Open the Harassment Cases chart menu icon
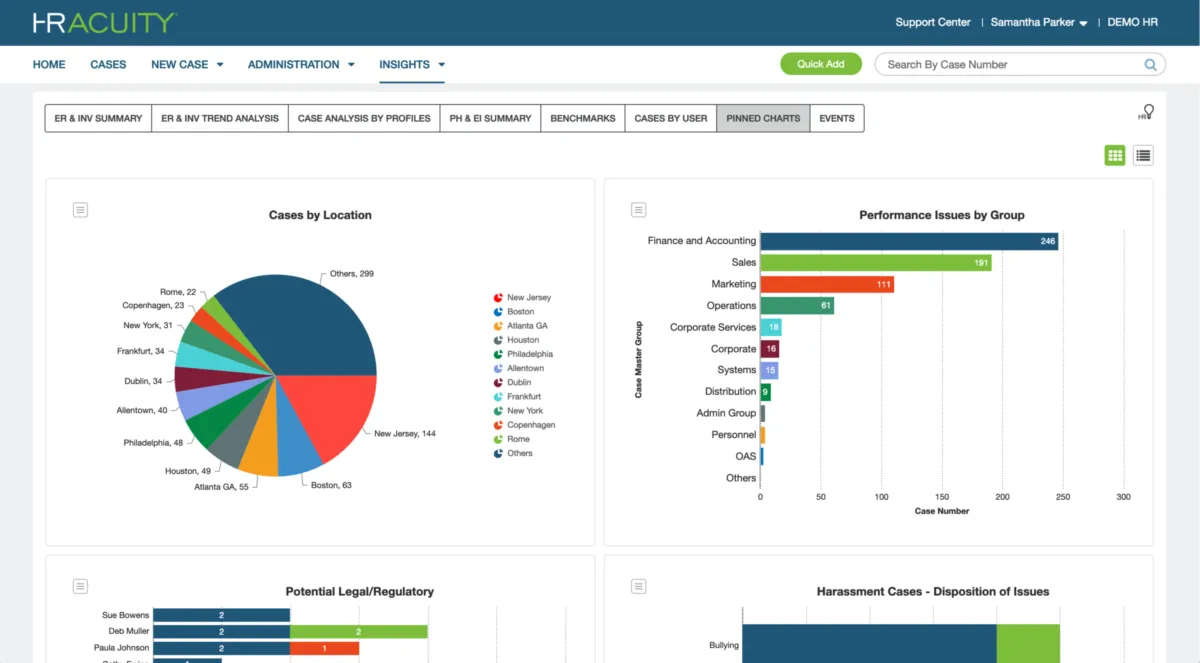 coord(639,586)
